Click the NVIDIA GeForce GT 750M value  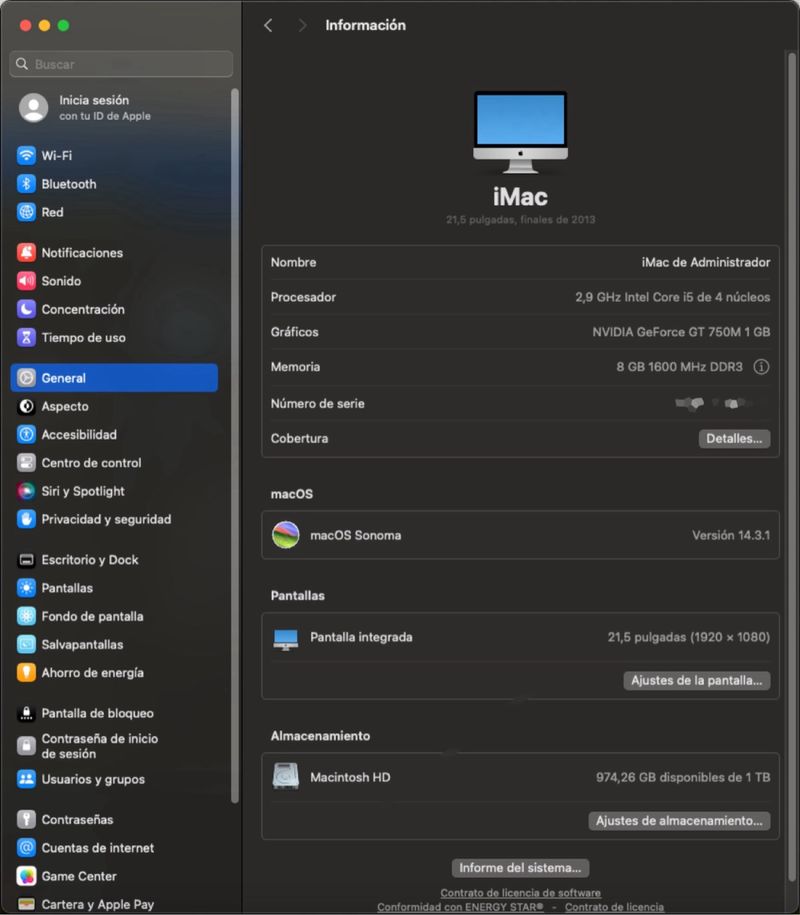681,332
